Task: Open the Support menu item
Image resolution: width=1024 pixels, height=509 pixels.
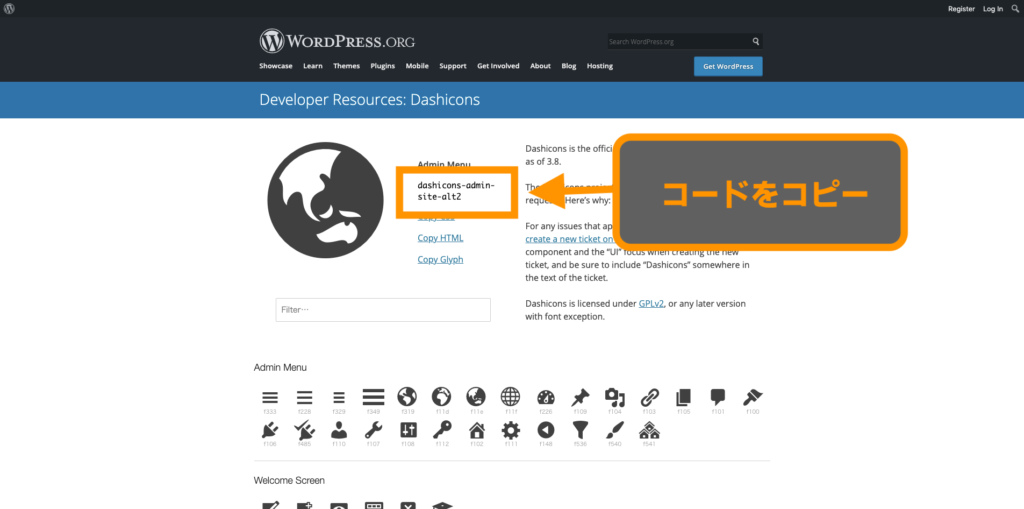Action: (x=453, y=66)
